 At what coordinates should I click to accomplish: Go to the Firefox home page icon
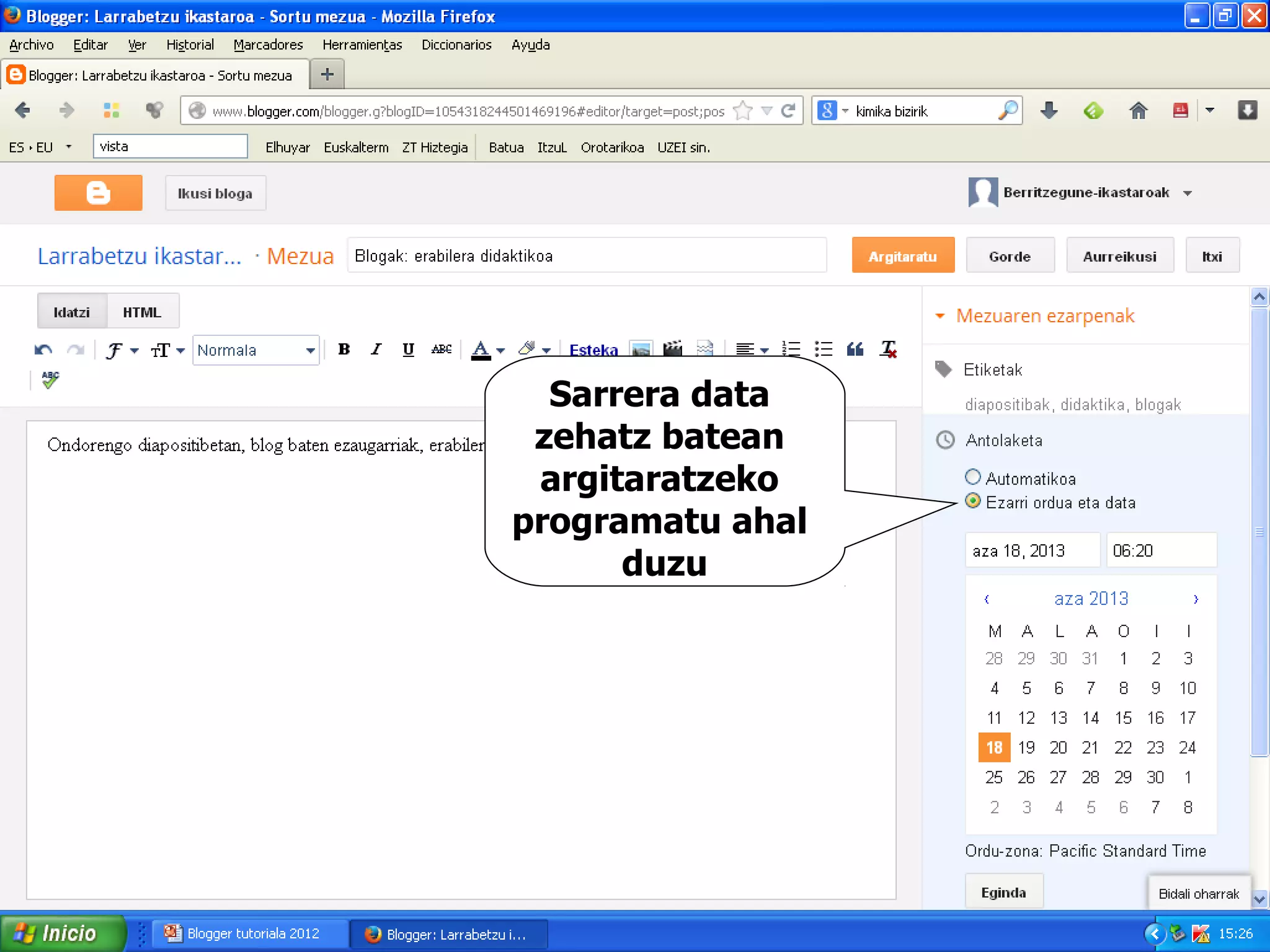tap(1138, 111)
